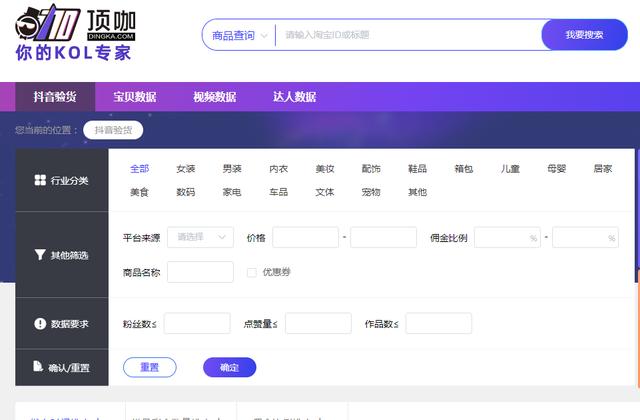The height and width of the screenshot is (420, 640).
Task: Click the 抖音验货 breadcrumb pill
Action: 113,130
